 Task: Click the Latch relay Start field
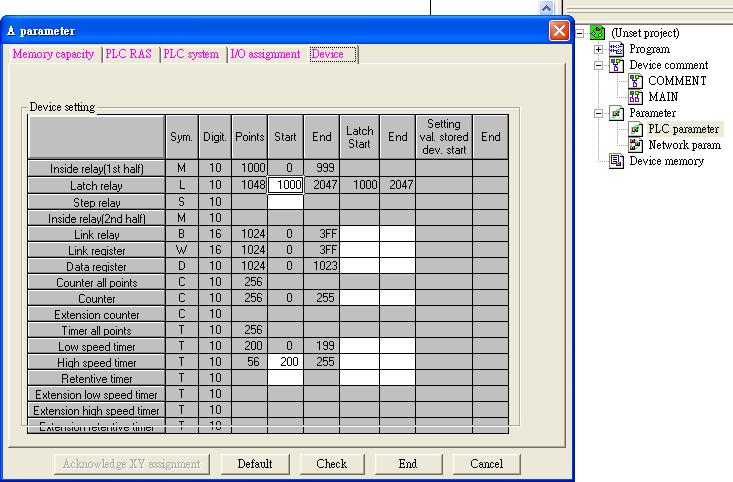coord(285,185)
